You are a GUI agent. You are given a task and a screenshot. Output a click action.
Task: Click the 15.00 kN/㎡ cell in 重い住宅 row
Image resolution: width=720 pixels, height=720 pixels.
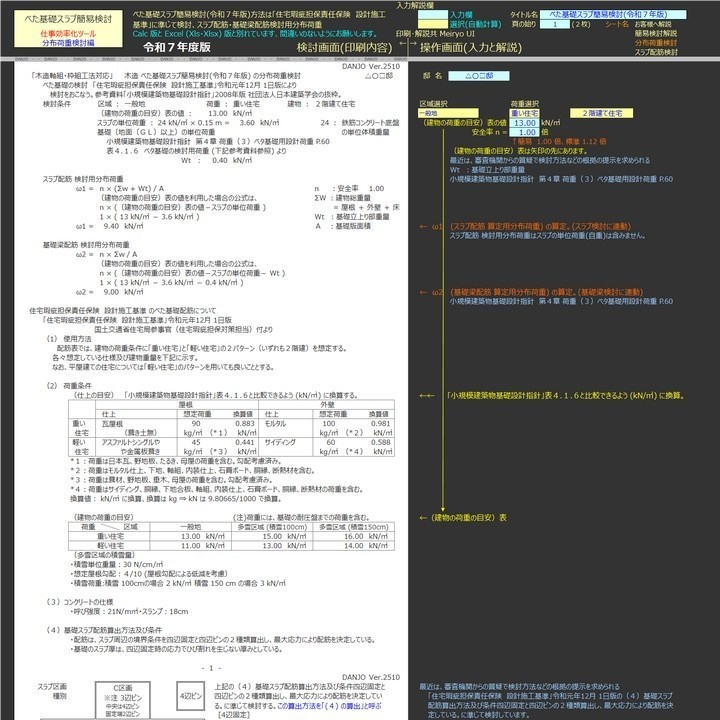(272, 536)
